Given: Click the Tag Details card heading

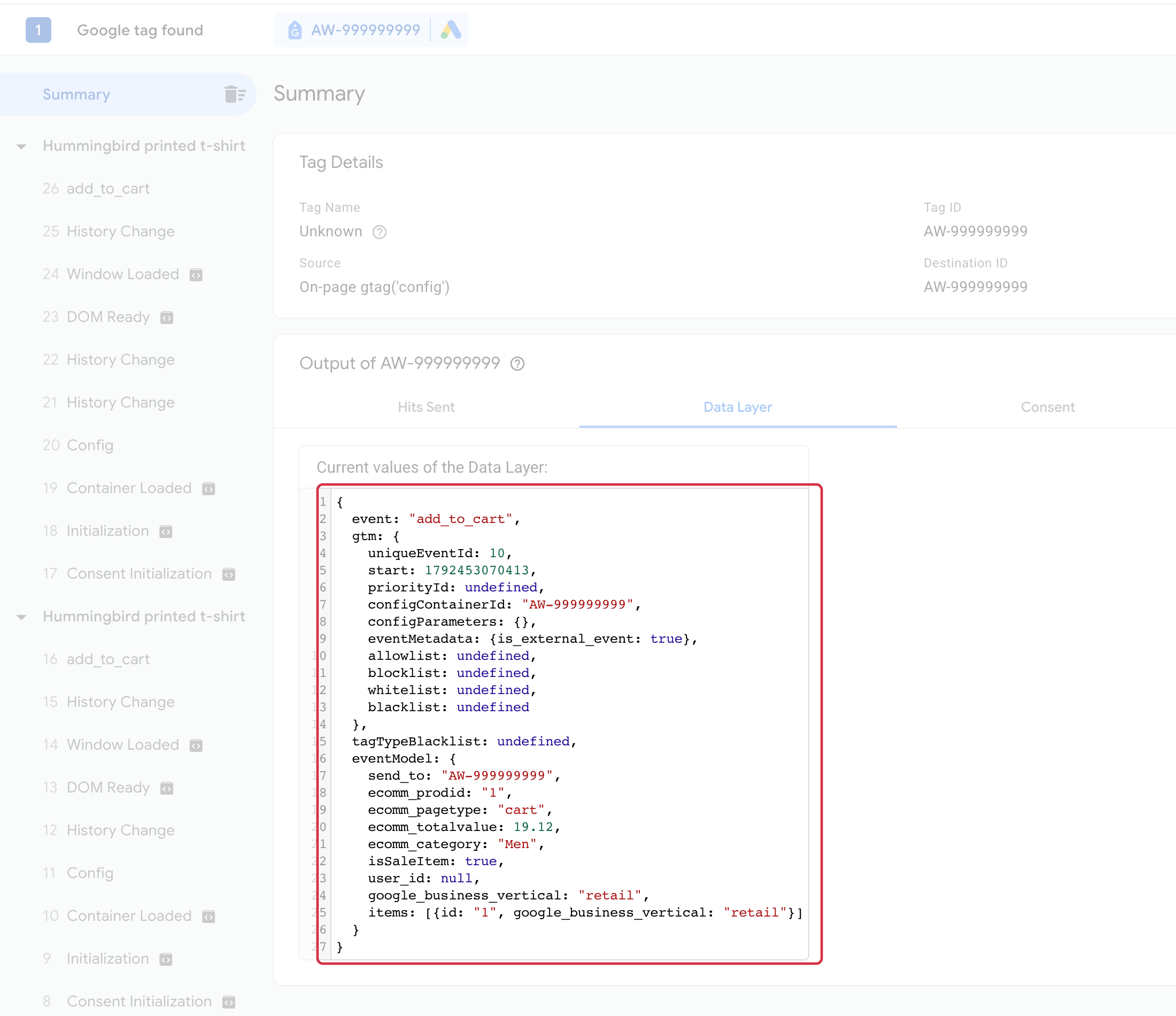Looking at the screenshot, I should pos(341,163).
